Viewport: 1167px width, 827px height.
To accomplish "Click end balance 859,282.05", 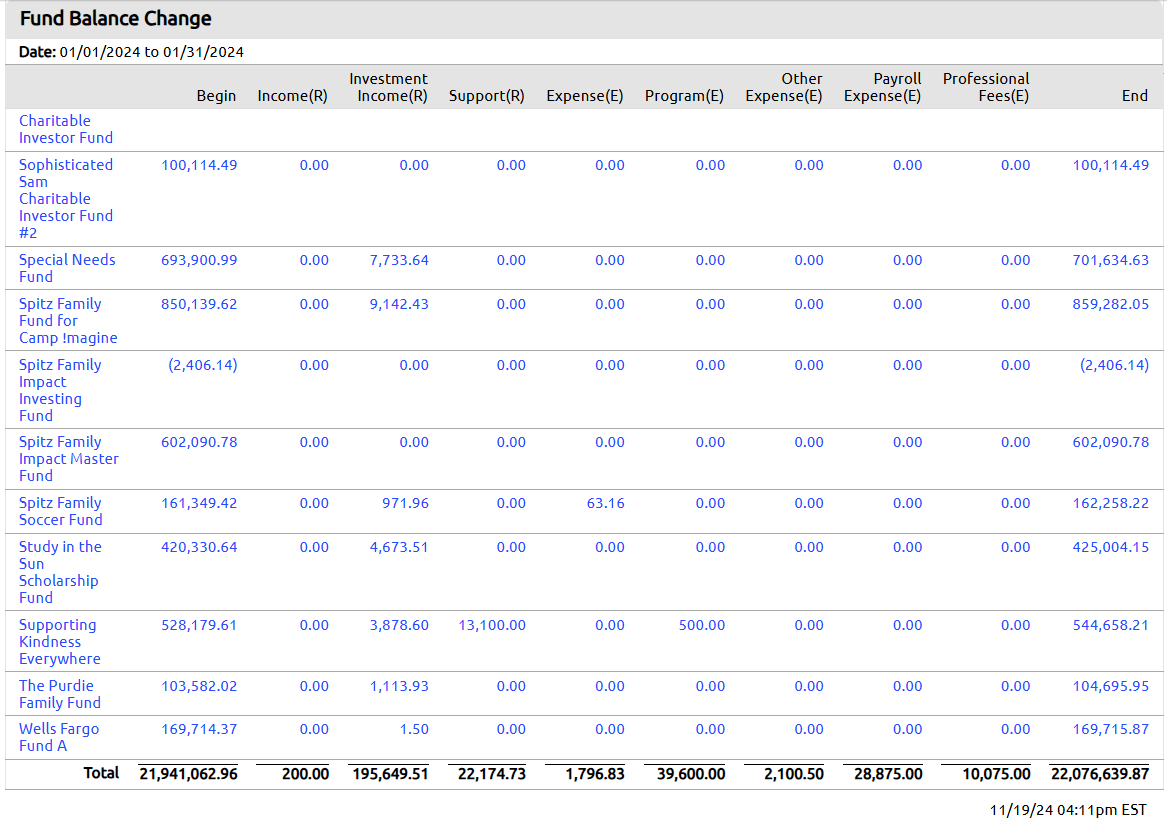I will point(1110,304).
